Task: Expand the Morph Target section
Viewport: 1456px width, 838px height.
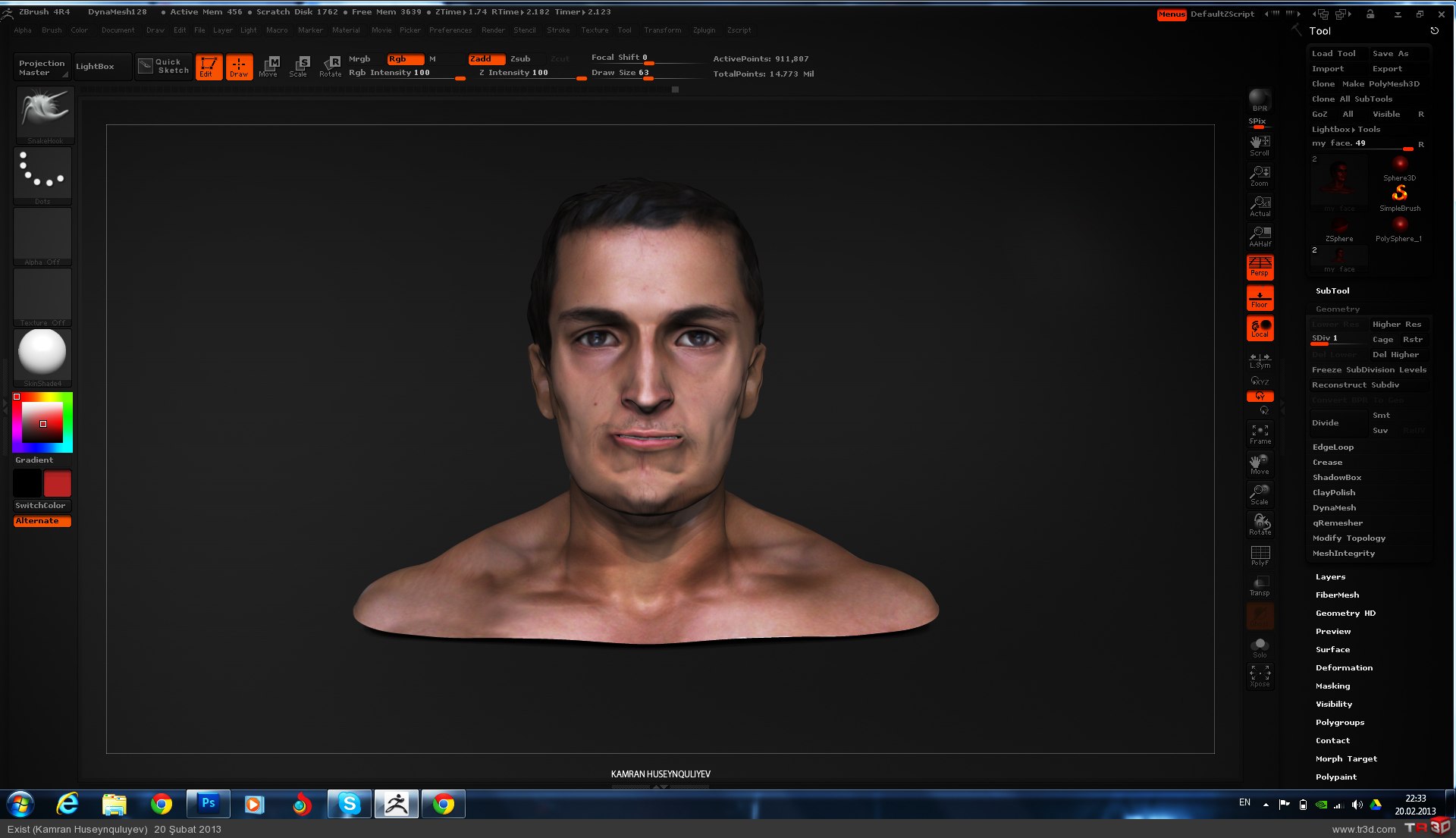Action: 1346,759
